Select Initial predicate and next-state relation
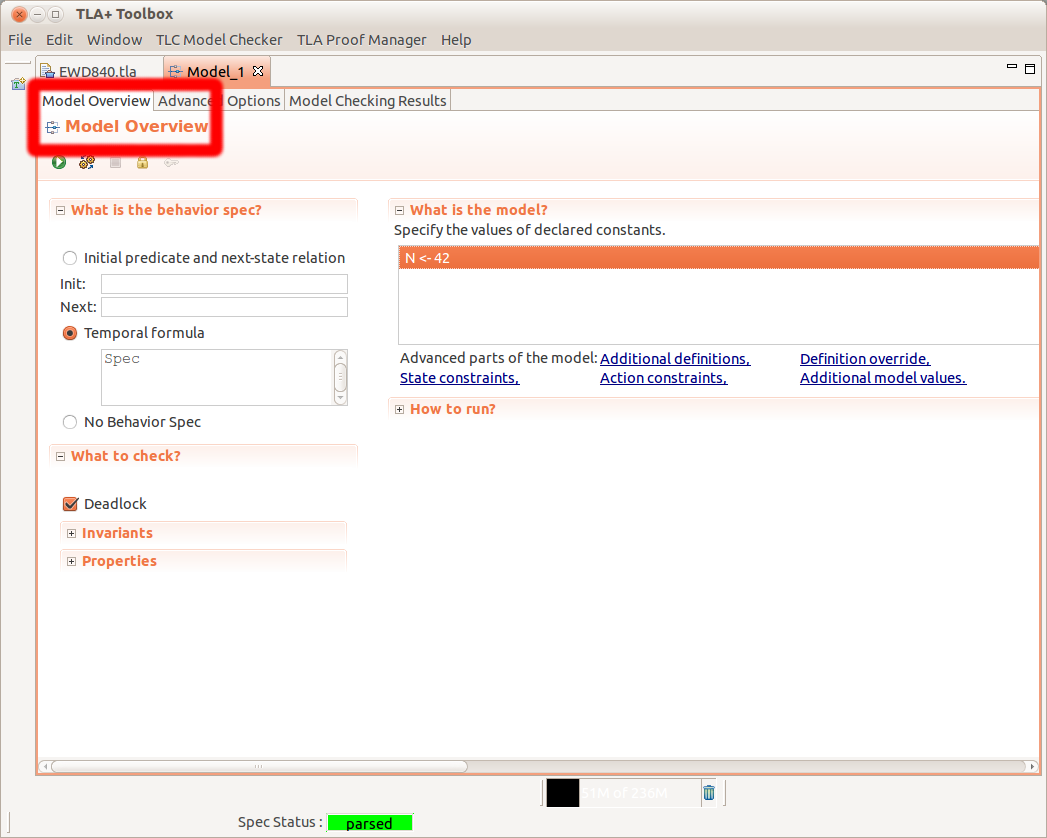The width and height of the screenshot is (1047, 838). click(70, 258)
